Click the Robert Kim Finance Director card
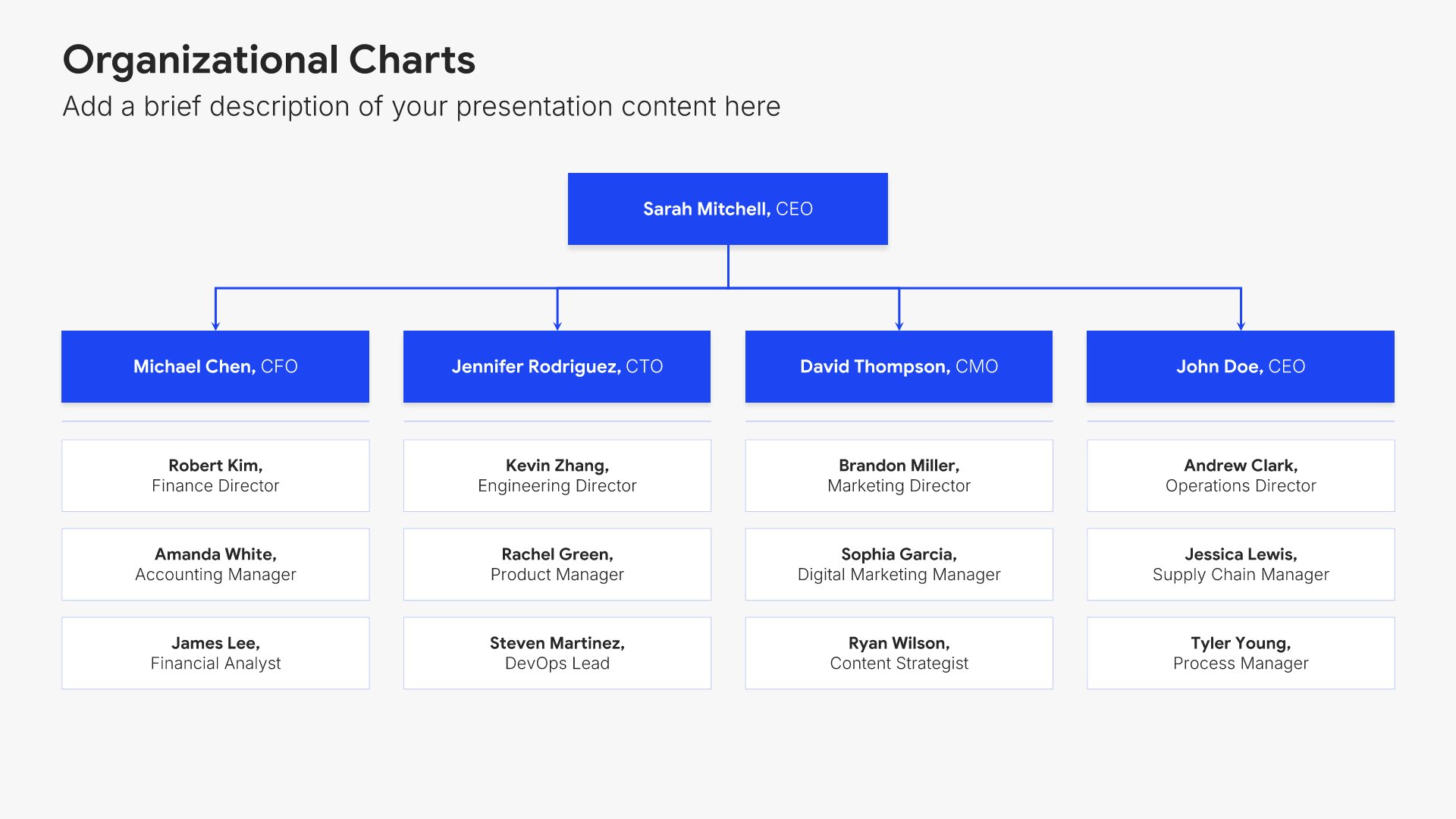The height and width of the screenshot is (819, 1456). [215, 475]
